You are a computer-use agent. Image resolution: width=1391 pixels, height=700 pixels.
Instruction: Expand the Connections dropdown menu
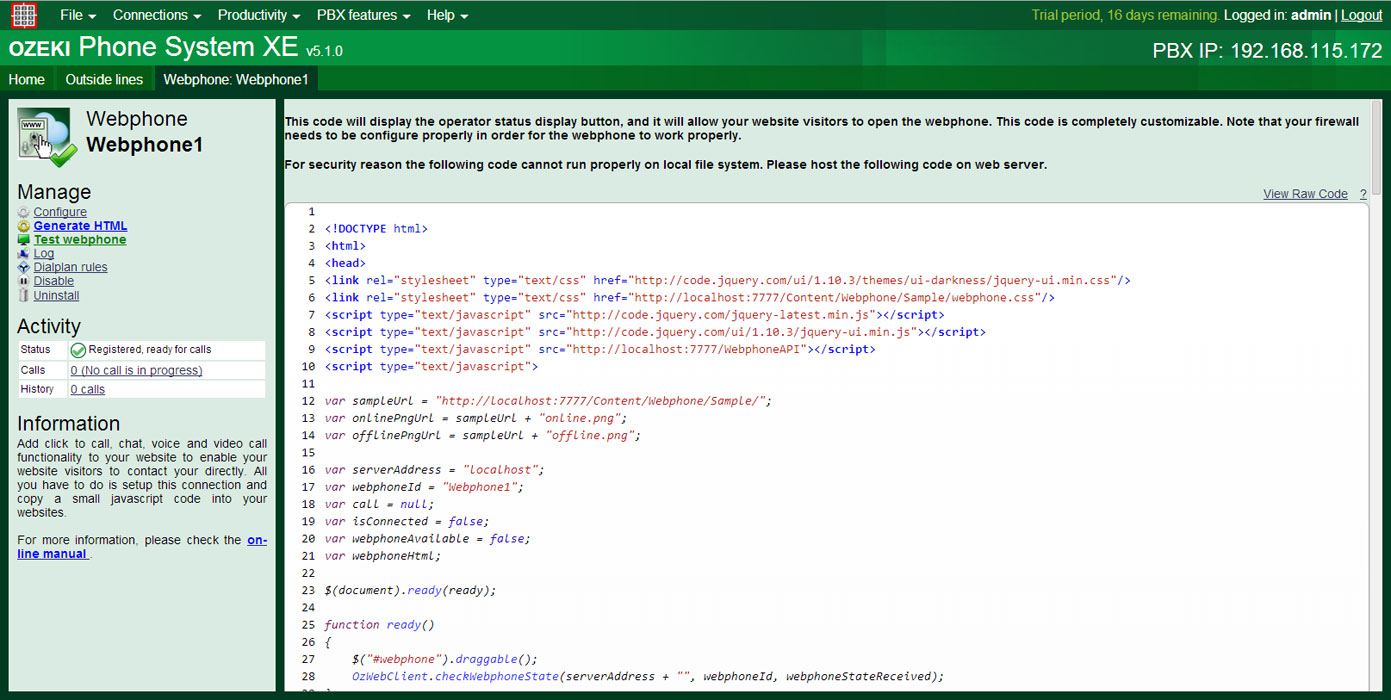pos(157,15)
